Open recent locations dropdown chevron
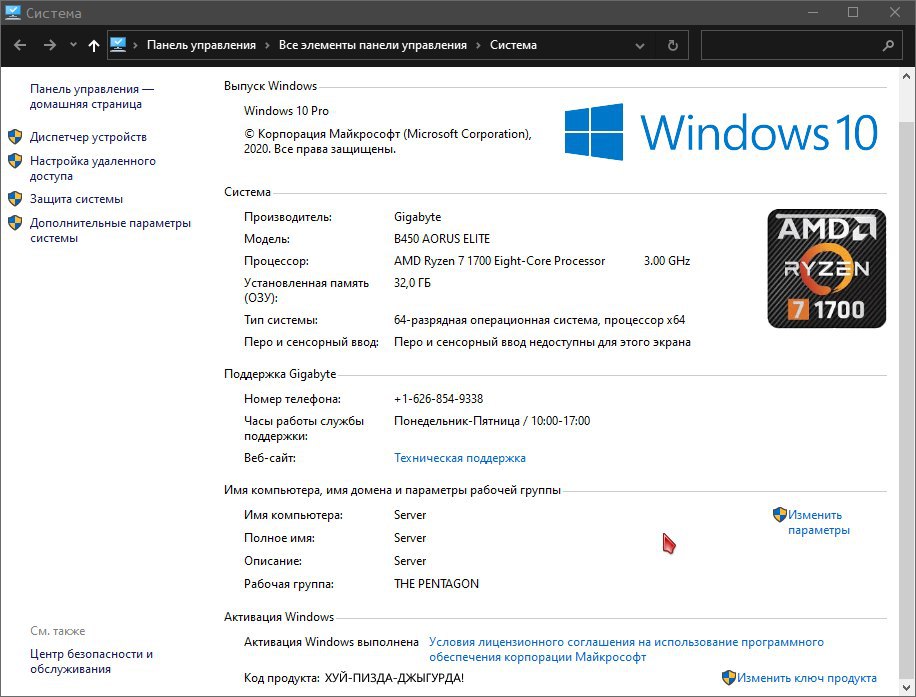The height and width of the screenshot is (697, 916). [73, 45]
